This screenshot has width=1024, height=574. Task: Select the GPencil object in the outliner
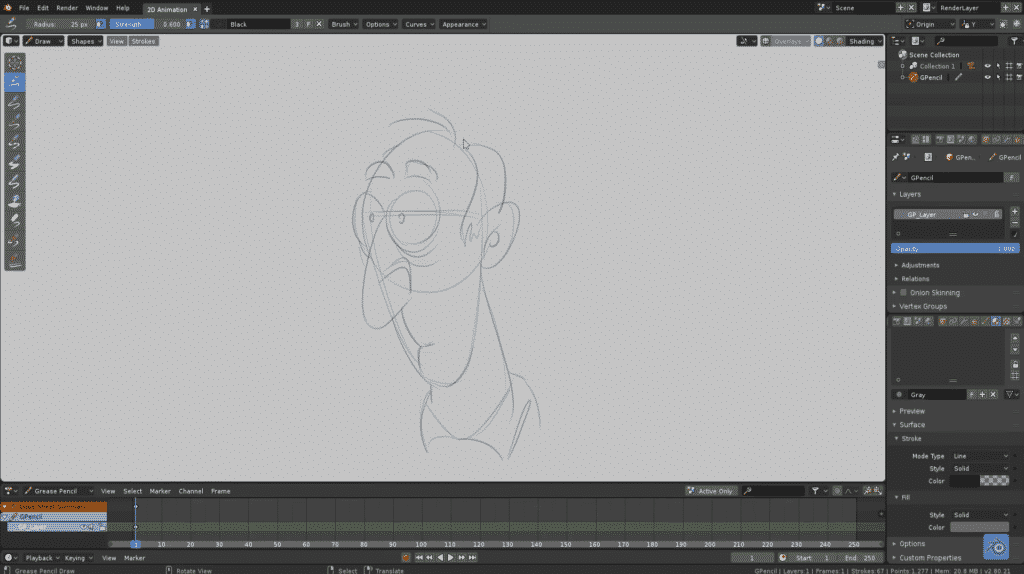point(931,77)
